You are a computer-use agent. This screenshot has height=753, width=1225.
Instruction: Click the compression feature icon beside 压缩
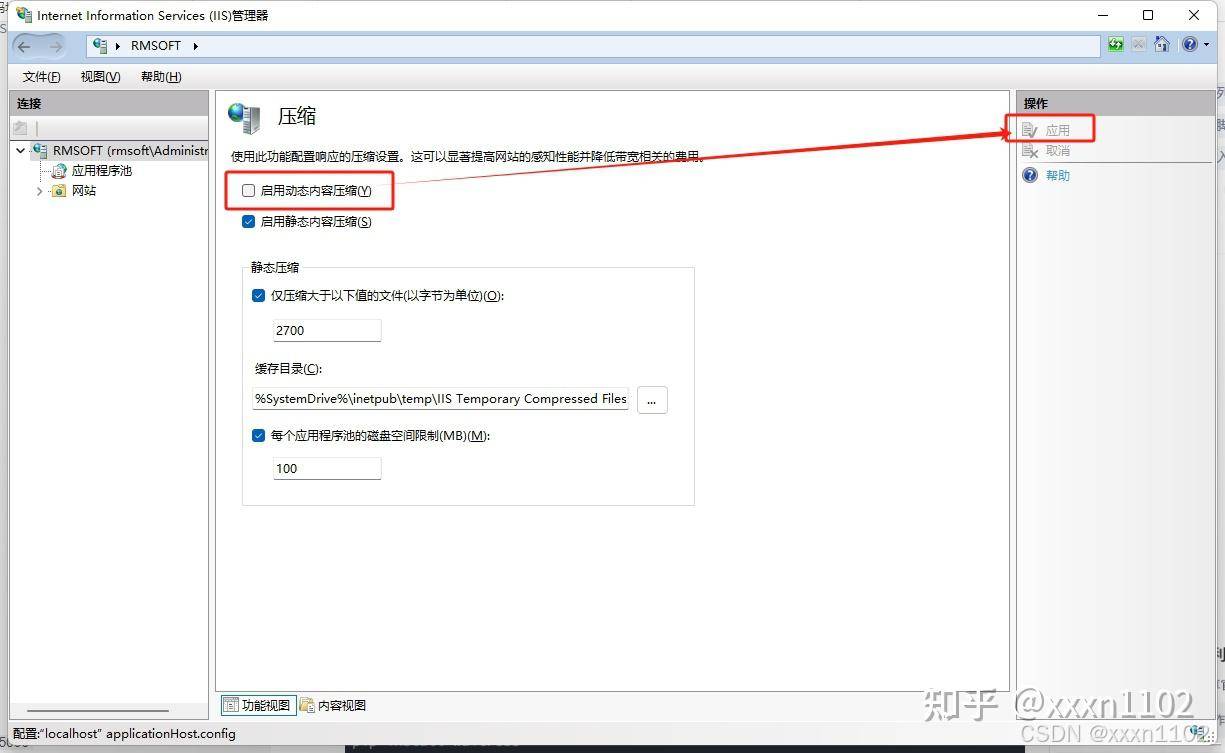(244, 117)
